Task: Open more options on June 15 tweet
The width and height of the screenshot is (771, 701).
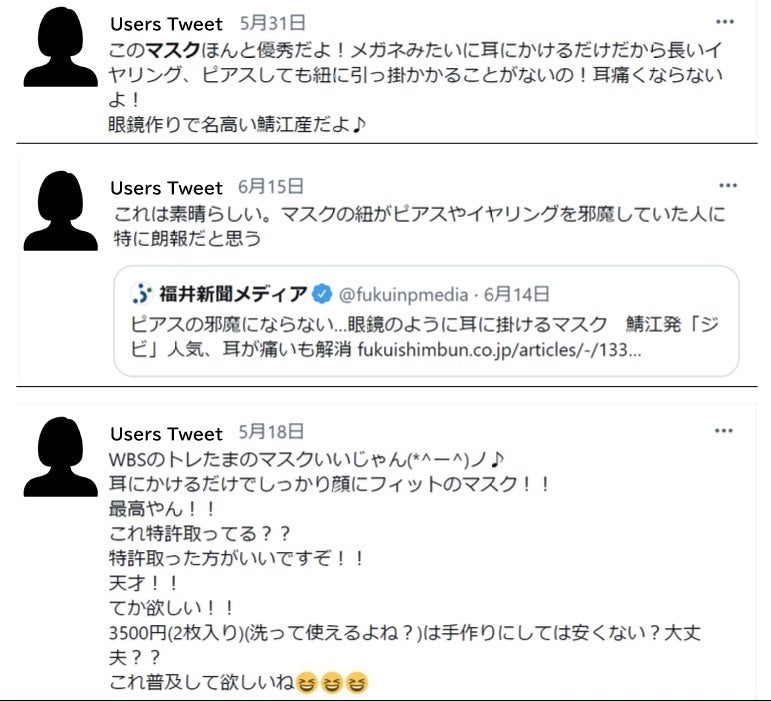Action: point(727,186)
